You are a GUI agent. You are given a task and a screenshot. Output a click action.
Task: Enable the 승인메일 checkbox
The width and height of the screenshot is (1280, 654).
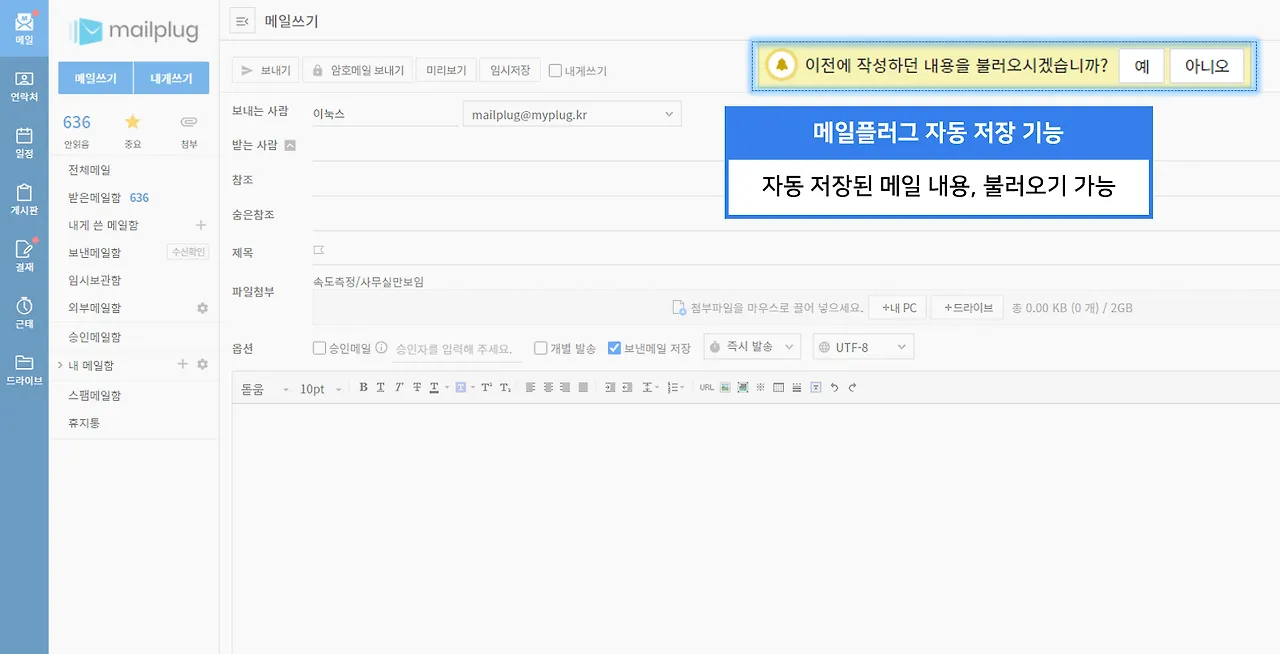pyautogui.click(x=319, y=348)
